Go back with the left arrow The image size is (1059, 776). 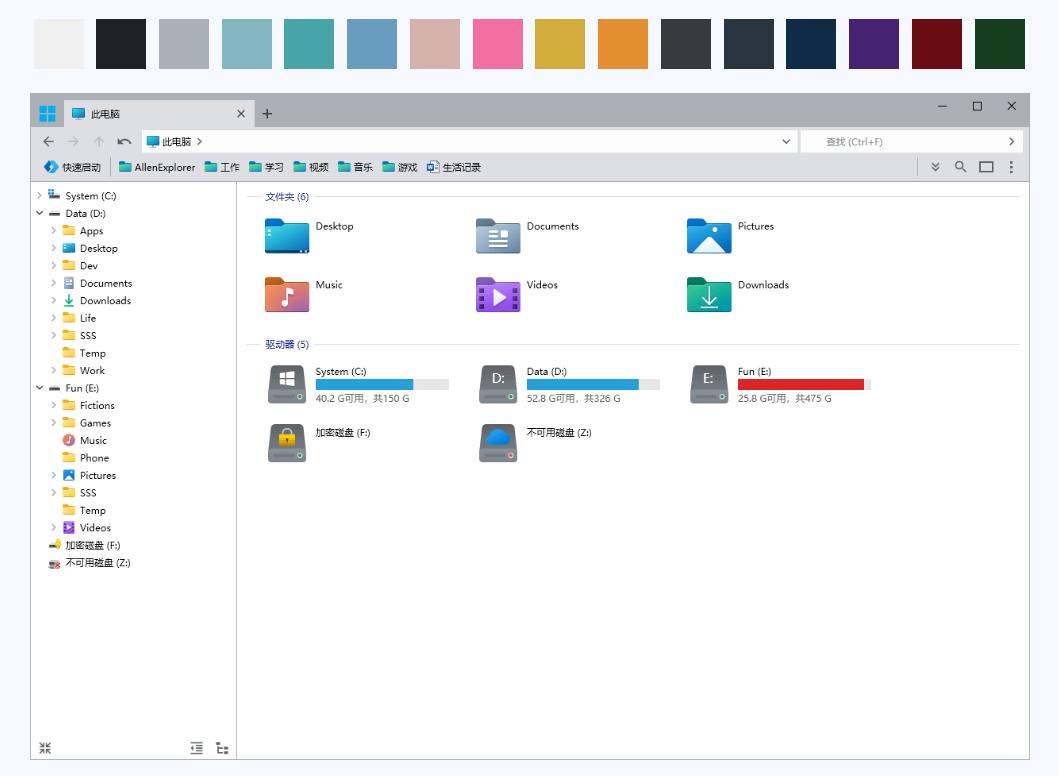(x=48, y=141)
